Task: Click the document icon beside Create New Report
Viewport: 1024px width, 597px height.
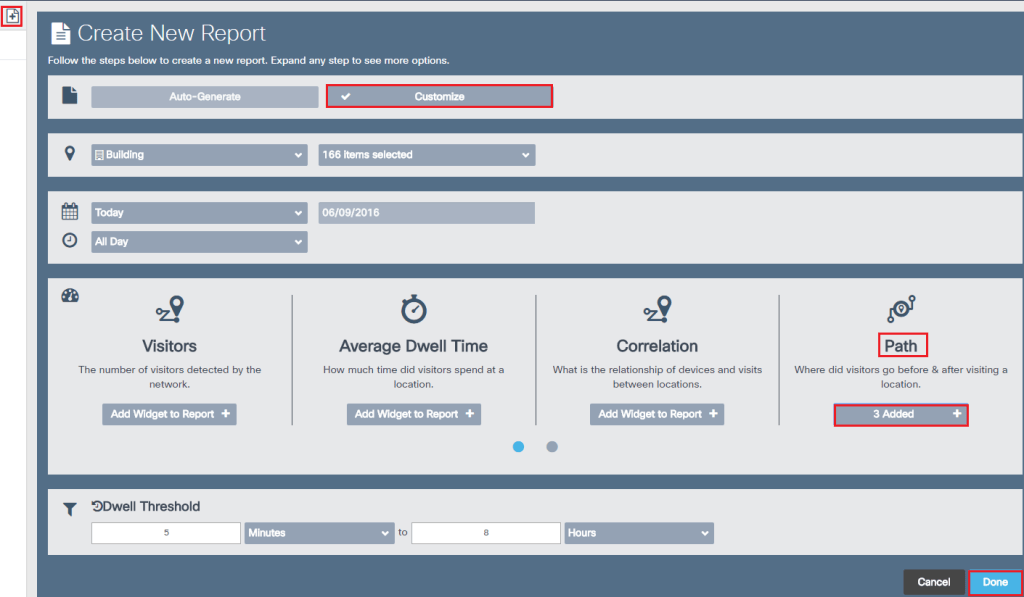Action: (61, 33)
